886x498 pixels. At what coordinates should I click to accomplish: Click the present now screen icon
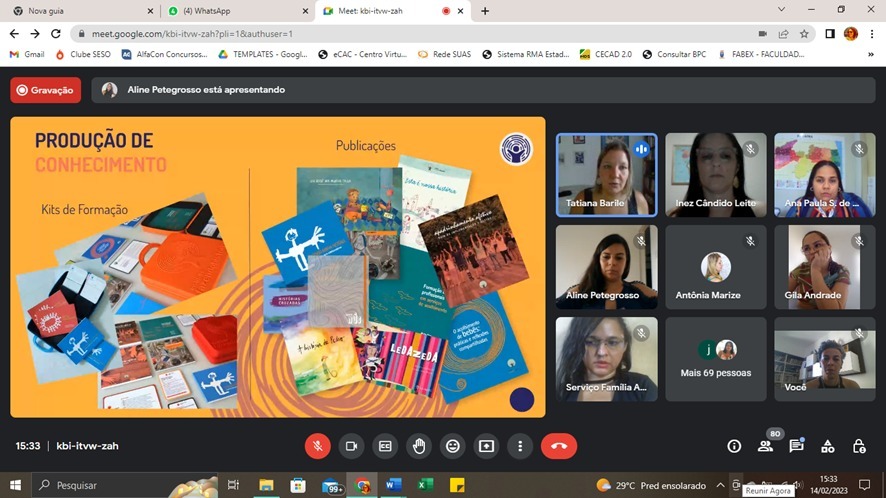point(487,446)
